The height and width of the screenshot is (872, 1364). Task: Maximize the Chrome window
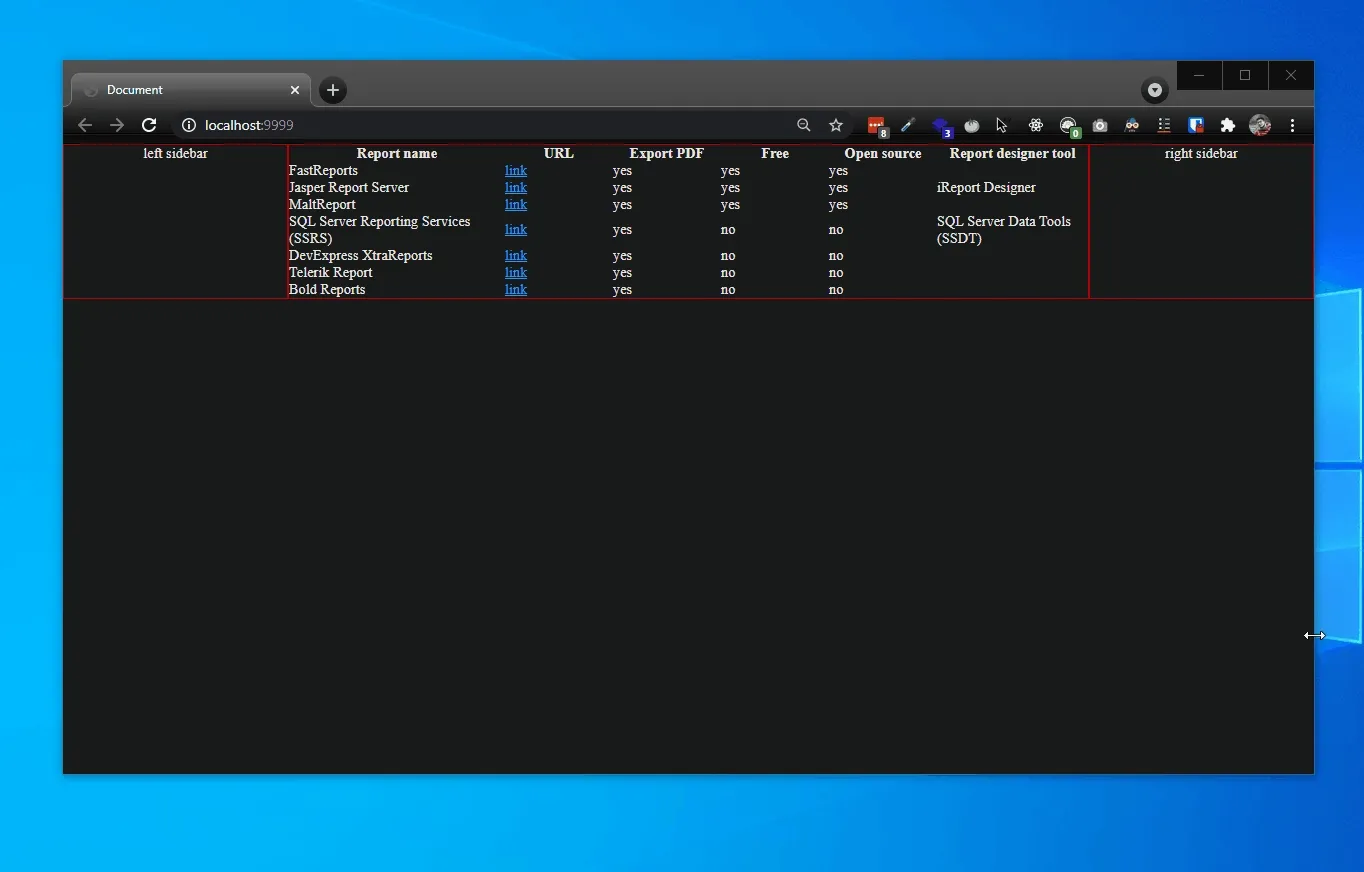pos(1245,75)
